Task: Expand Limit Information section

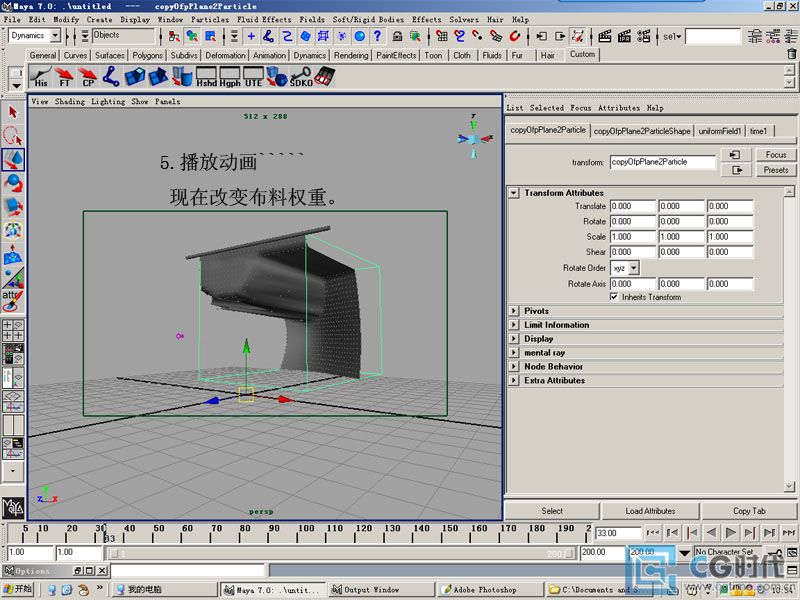Action: [514, 324]
